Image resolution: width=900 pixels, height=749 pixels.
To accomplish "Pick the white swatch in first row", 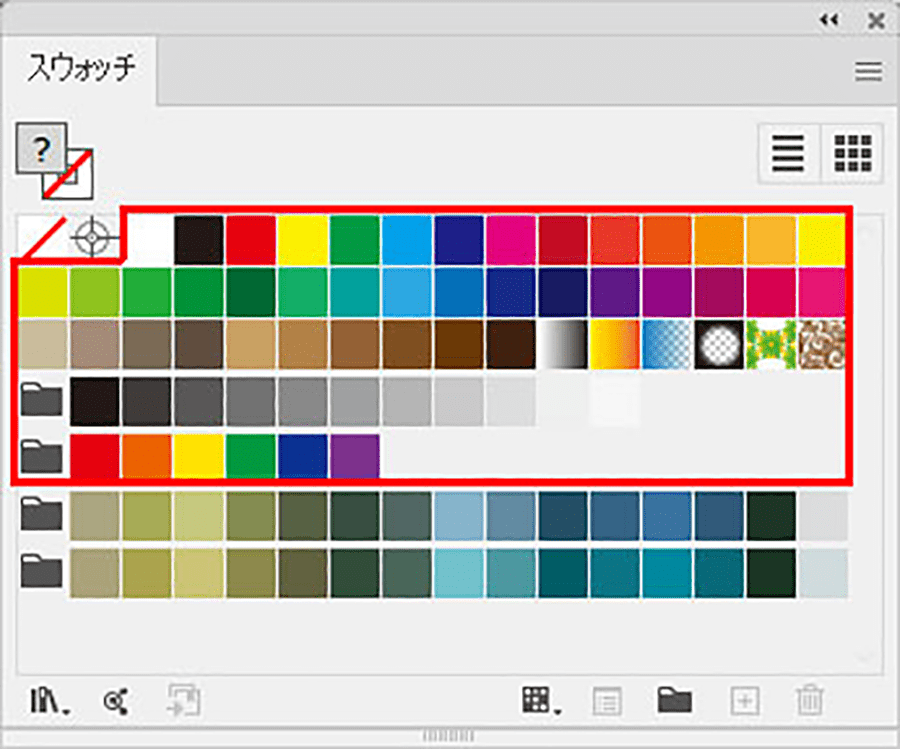I will tap(150, 240).
